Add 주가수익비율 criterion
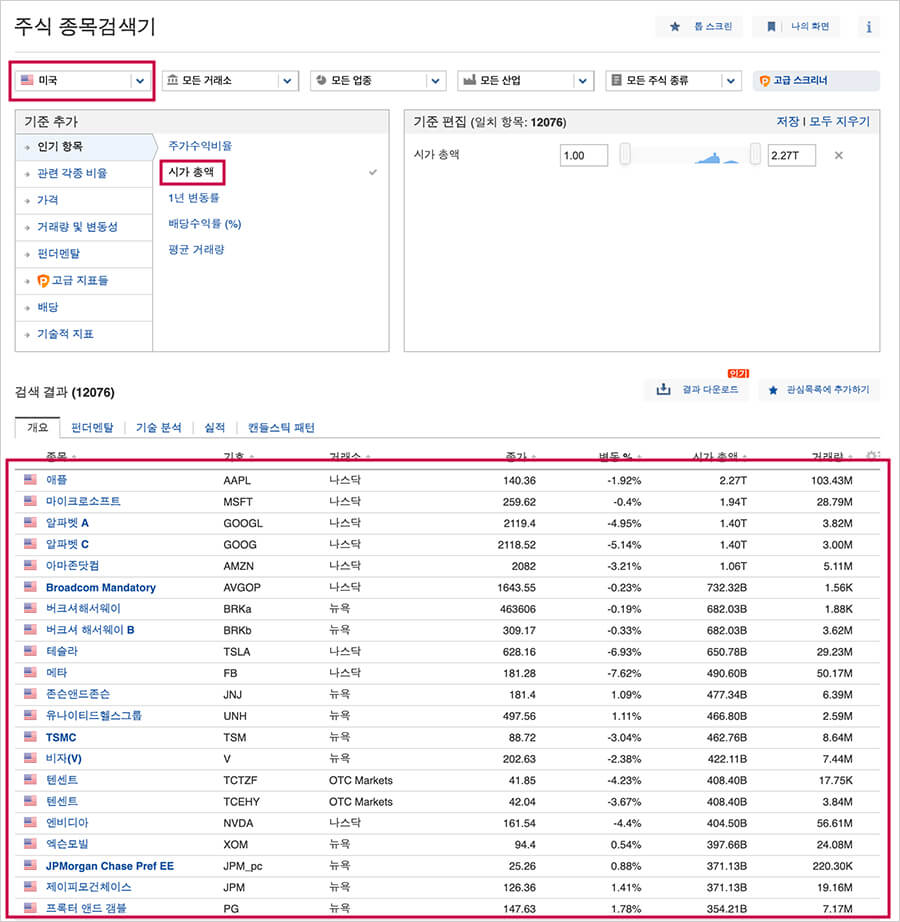The height and width of the screenshot is (922, 900). click(200, 146)
